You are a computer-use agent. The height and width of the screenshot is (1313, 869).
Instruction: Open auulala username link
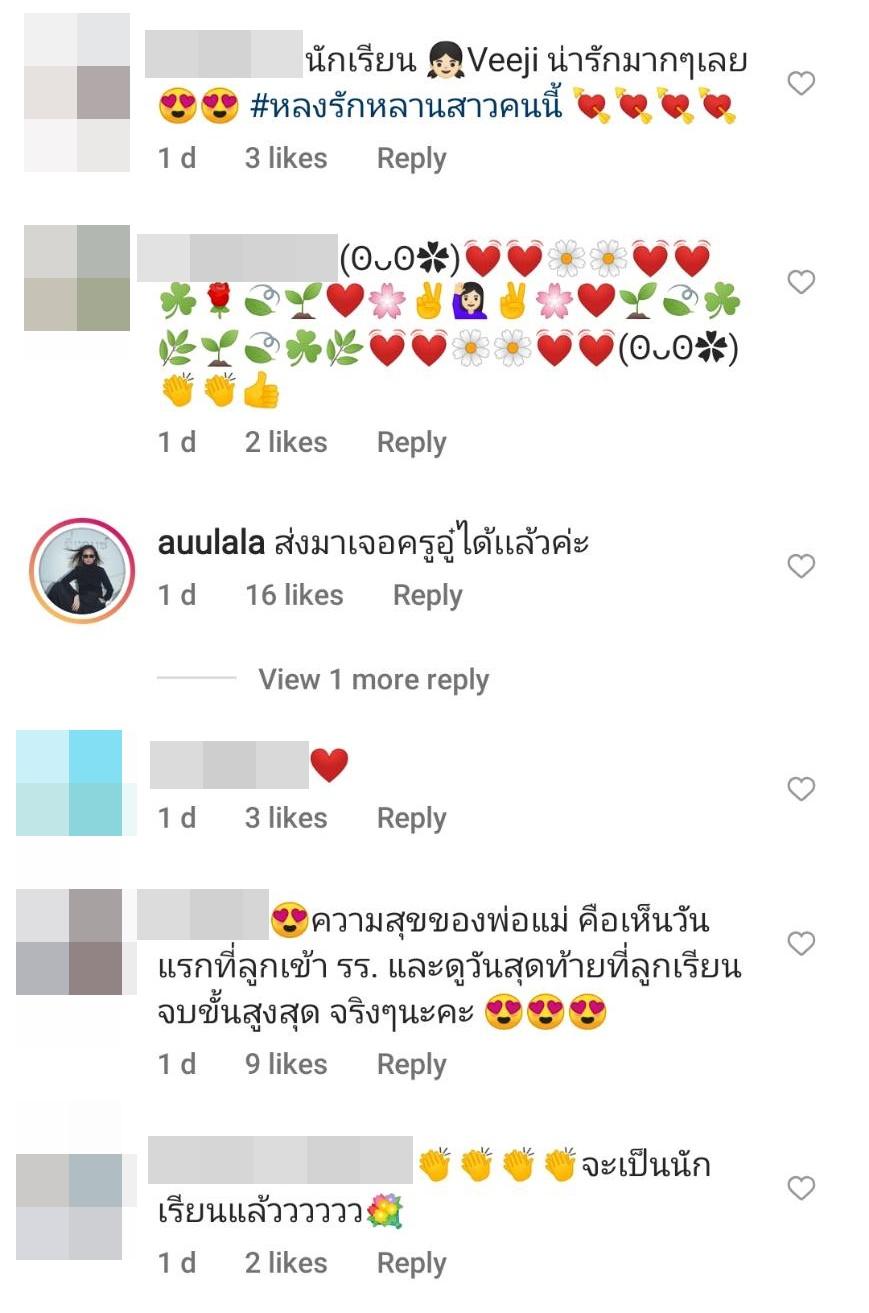pos(211,544)
